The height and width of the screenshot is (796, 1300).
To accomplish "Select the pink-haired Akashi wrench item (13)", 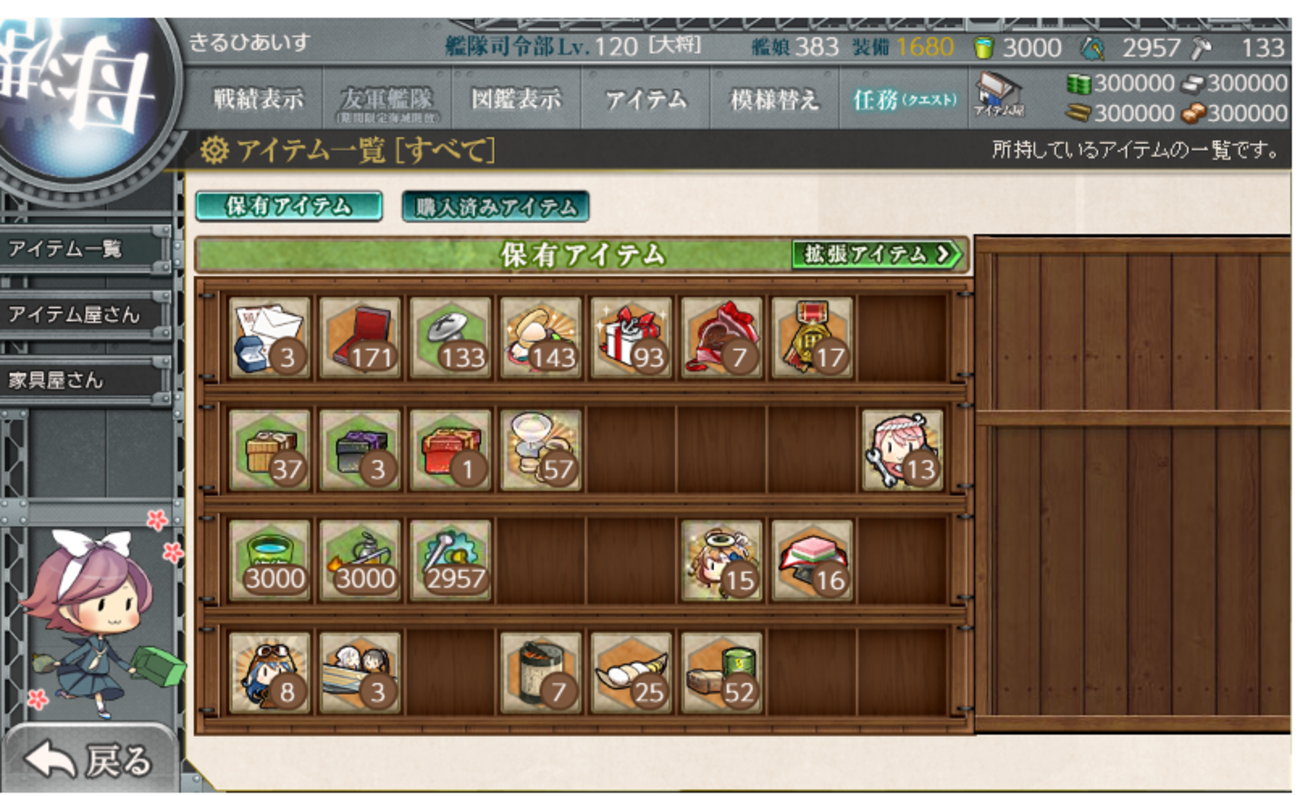I will 902,449.
